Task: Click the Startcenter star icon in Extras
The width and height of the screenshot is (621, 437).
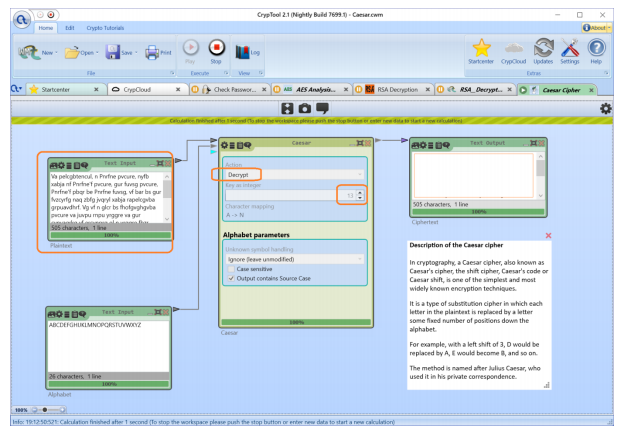Action: pyautogui.click(x=481, y=48)
